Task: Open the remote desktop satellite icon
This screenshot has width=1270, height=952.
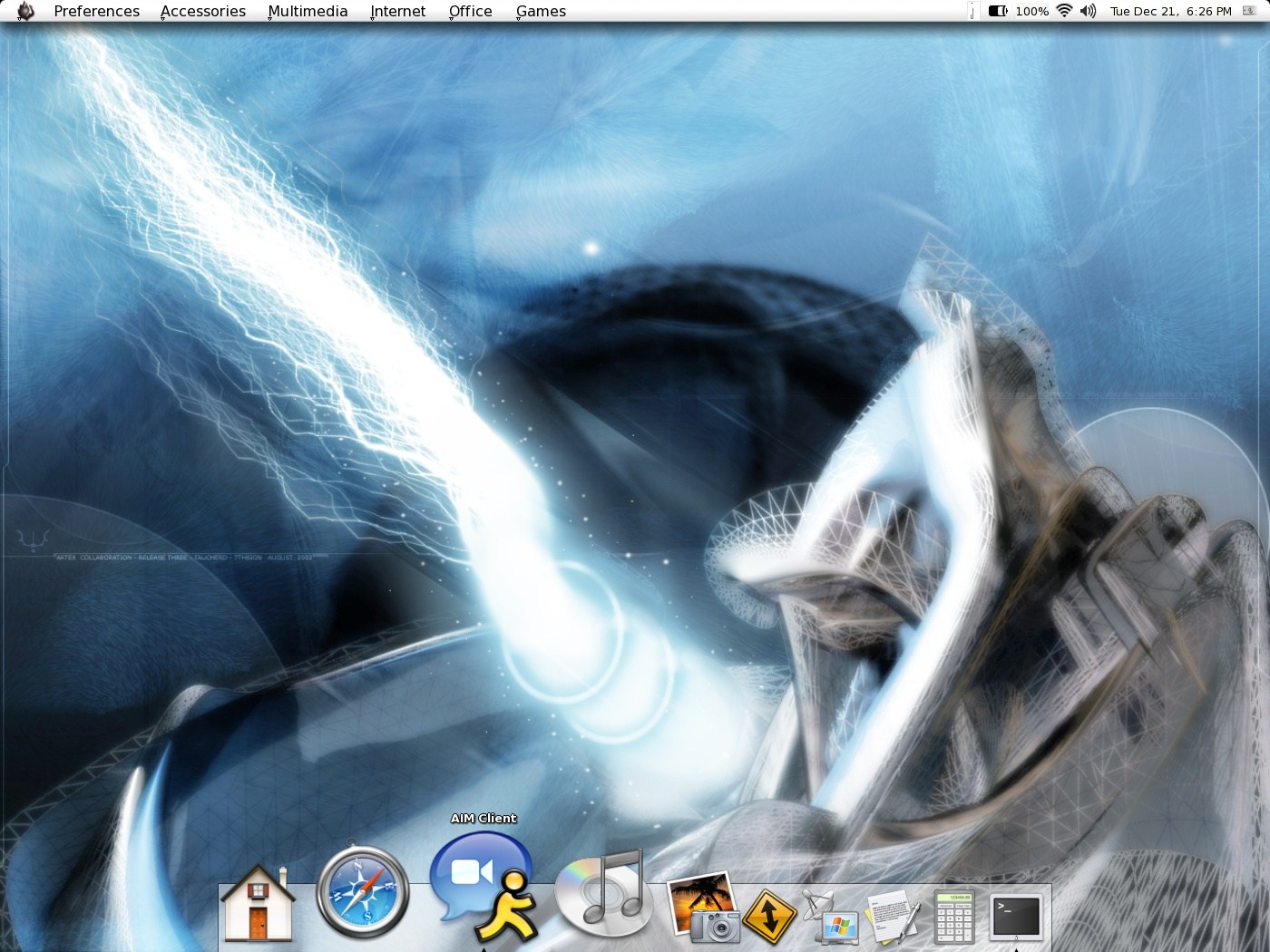Action: coord(829,917)
